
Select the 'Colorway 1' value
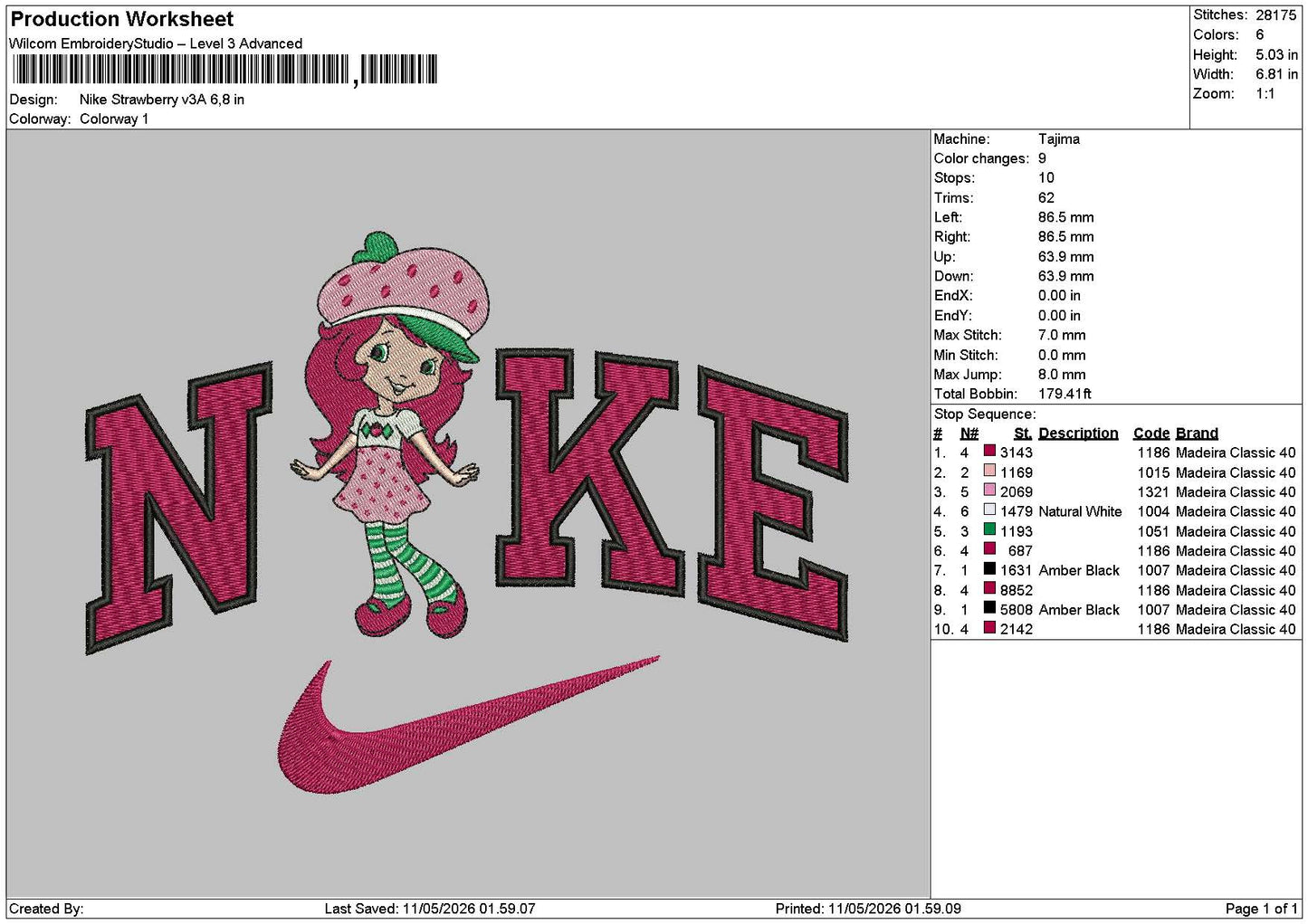[x=114, y=119]
